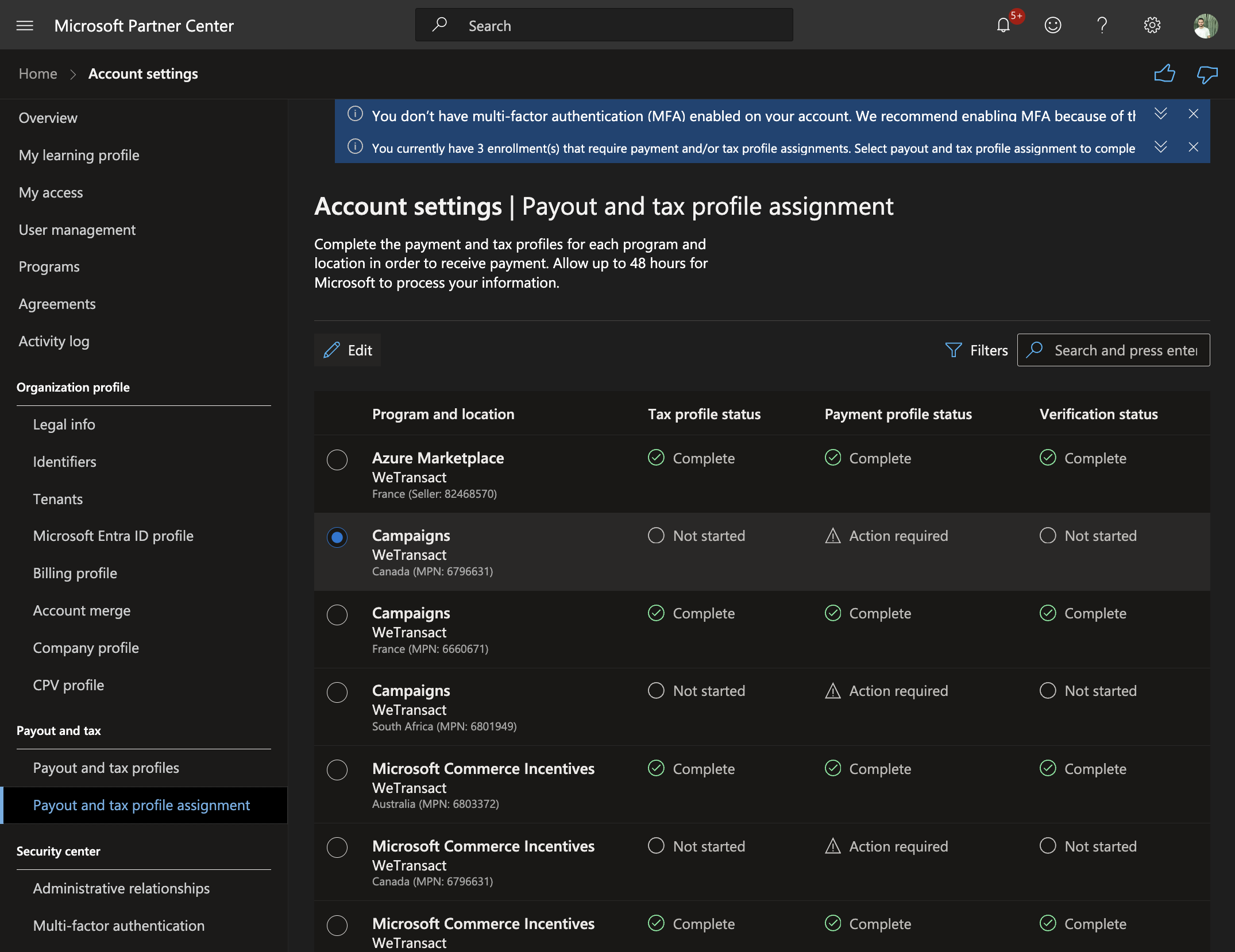Viewport: 1235px width, 952px height.
Task: Click the MFA banner info icon
Action: point(355,114)
